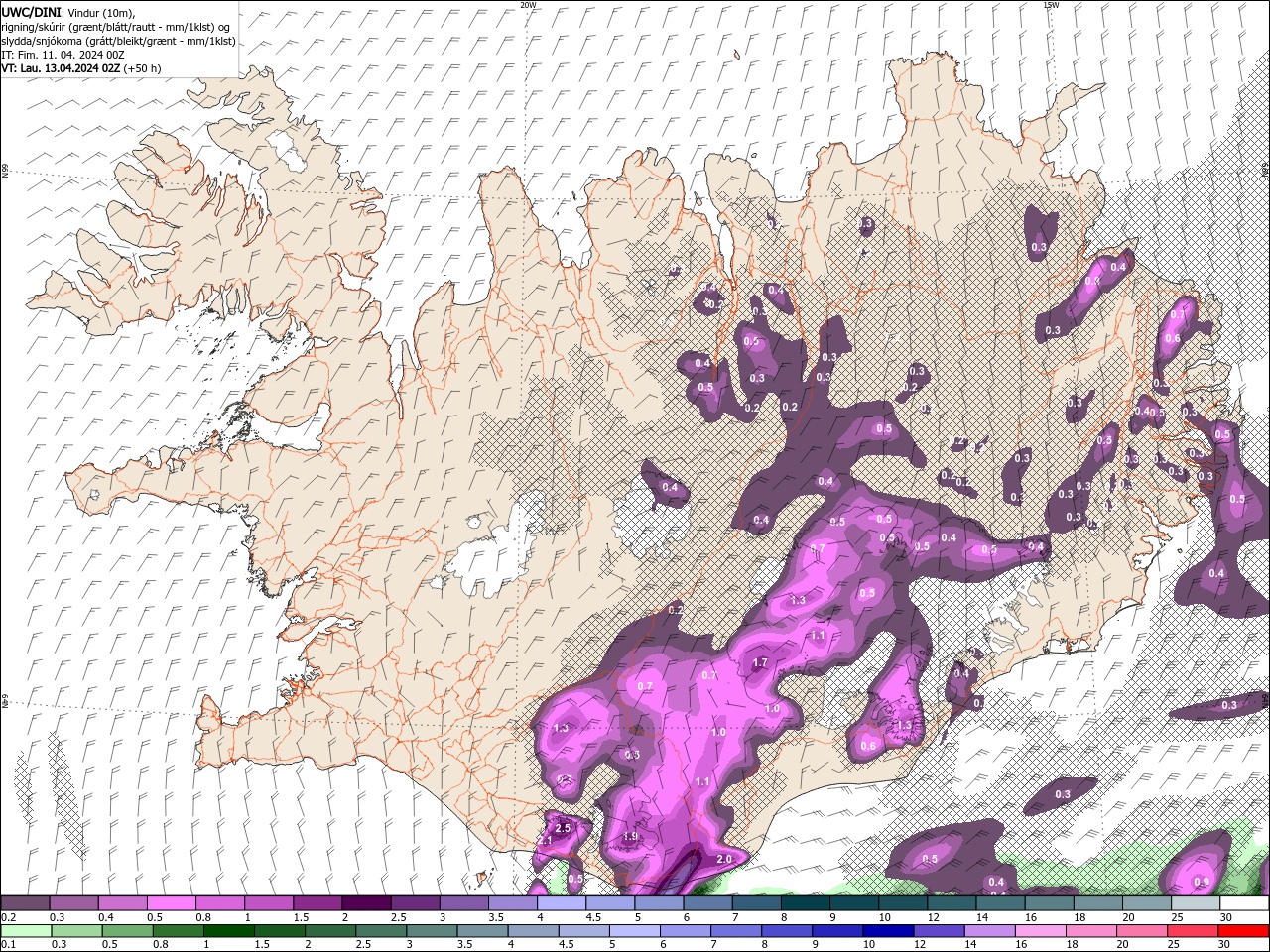Click the red swatch above lower-scale 30
This screenshot has width=1270, height=952.
tap(1244, 931)
